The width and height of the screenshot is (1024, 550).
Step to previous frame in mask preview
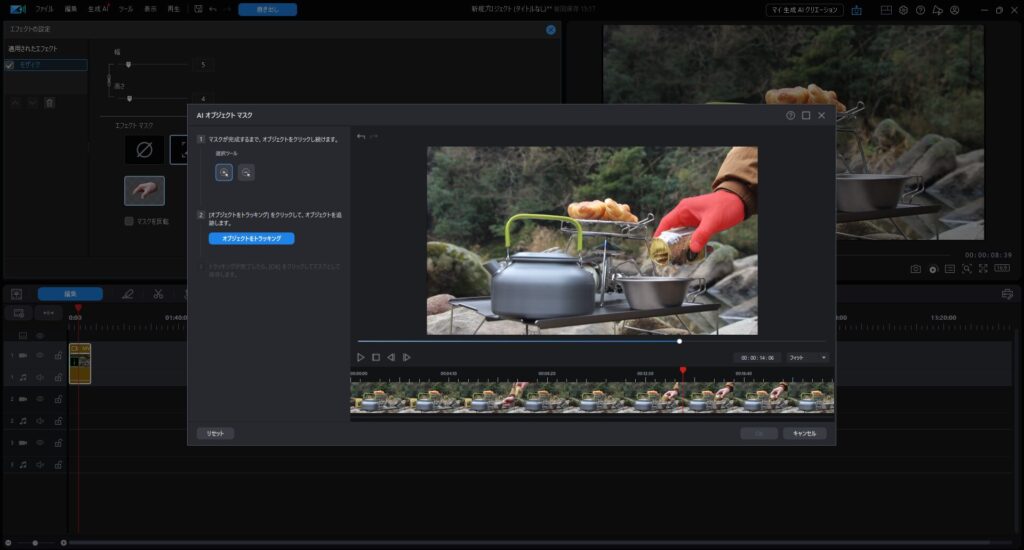tap(391, 357)
